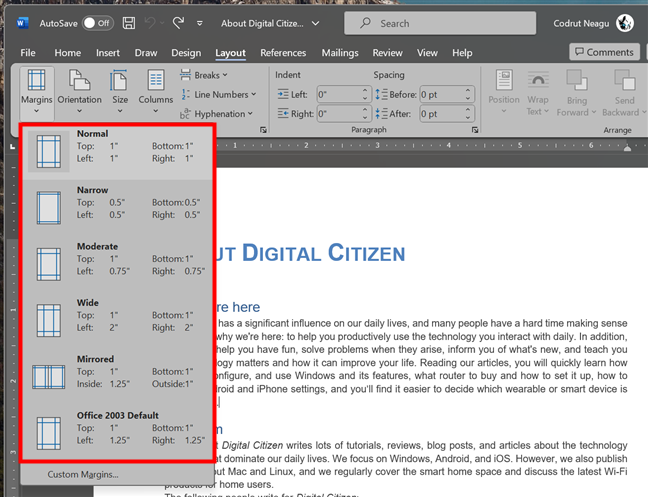Increase the Indent Left value with stepper
Screen dimensions: 648x497
tap(365, 90)
